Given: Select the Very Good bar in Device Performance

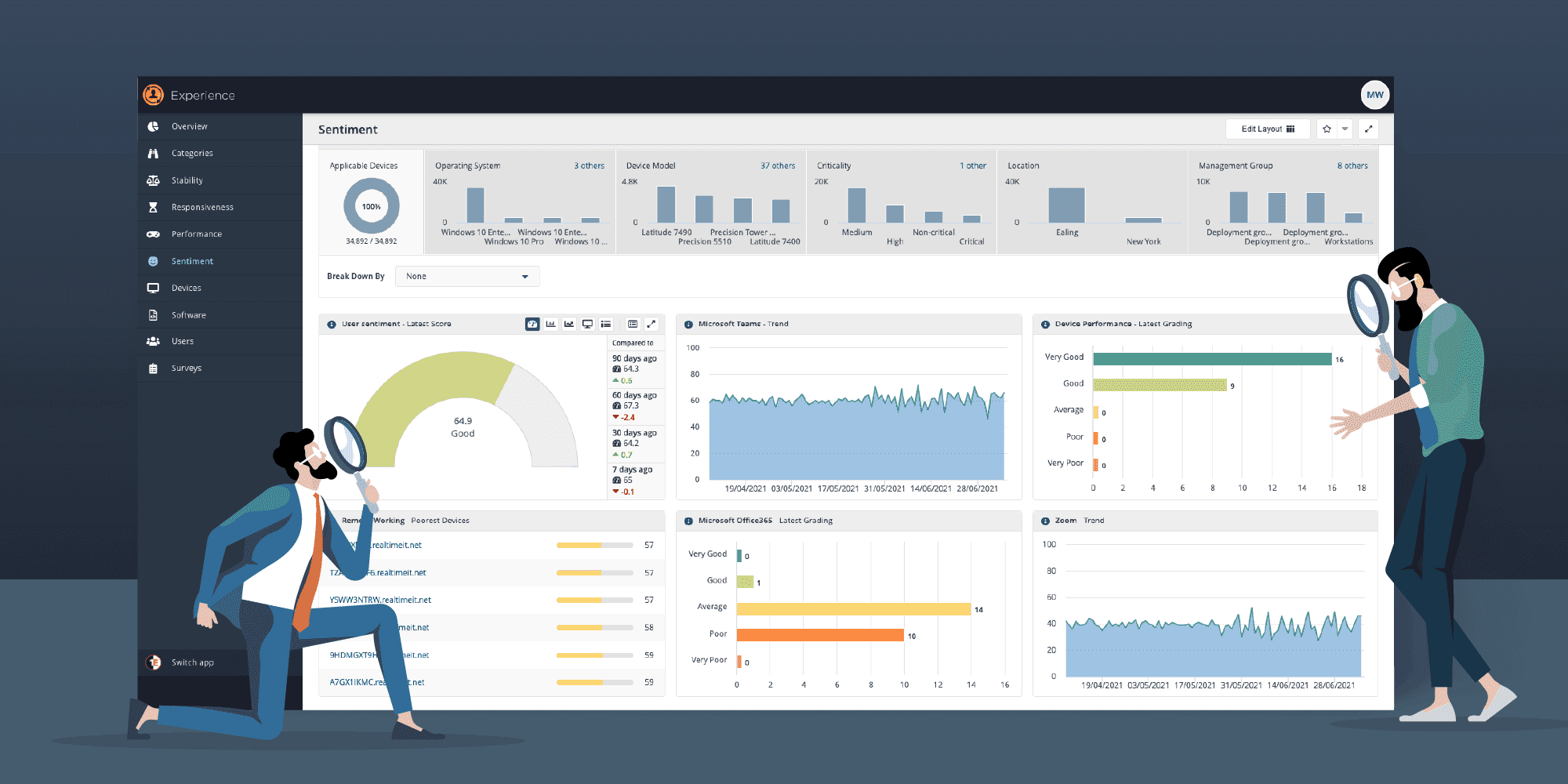Looking at the screenshot, I should coord(1212,359).
